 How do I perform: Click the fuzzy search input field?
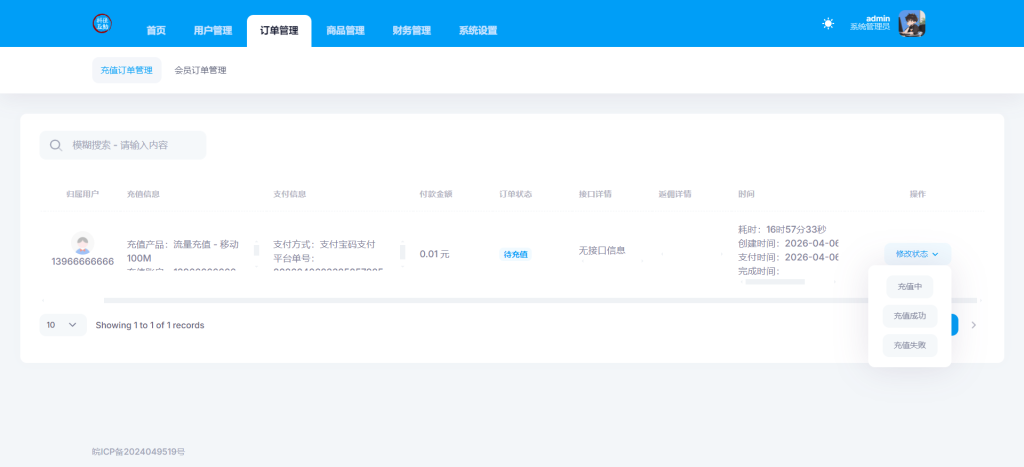pos(135,145)
